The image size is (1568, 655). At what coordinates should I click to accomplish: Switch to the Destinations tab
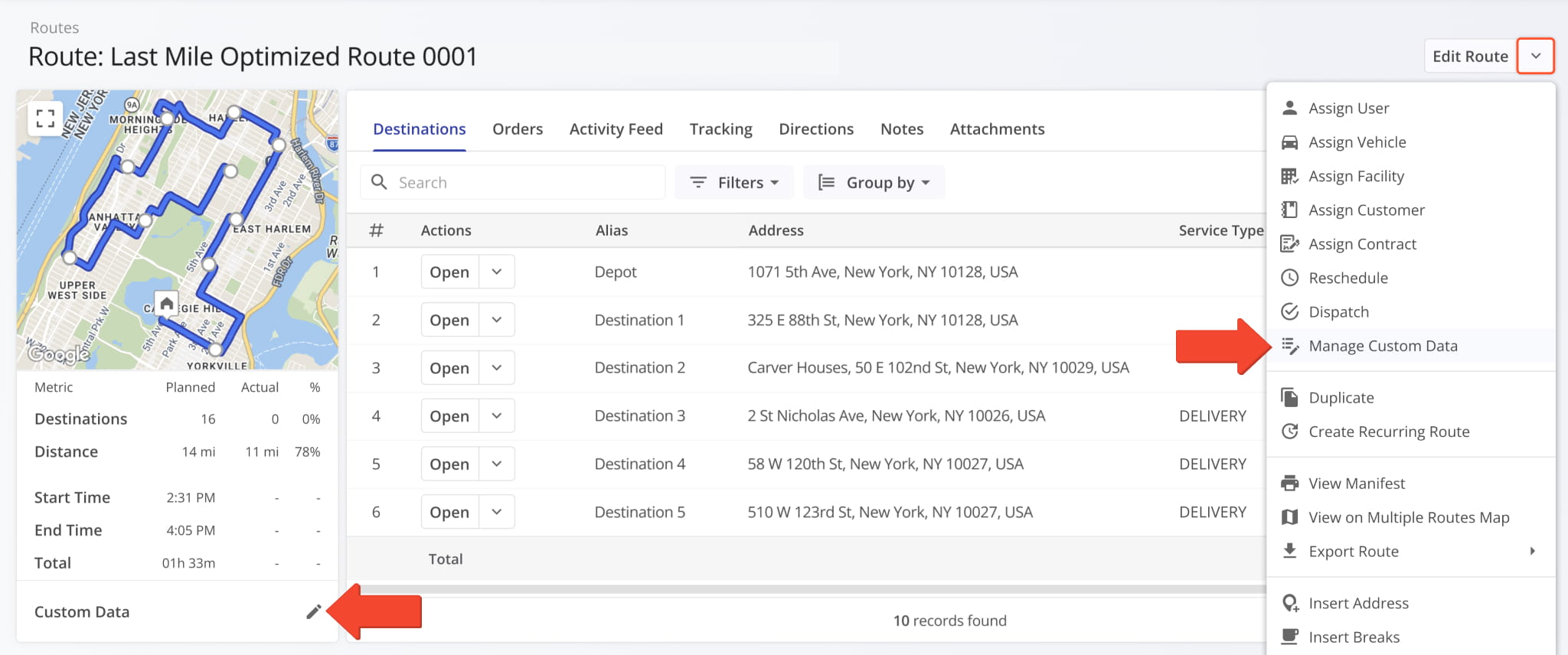click(x=420, y=129)
